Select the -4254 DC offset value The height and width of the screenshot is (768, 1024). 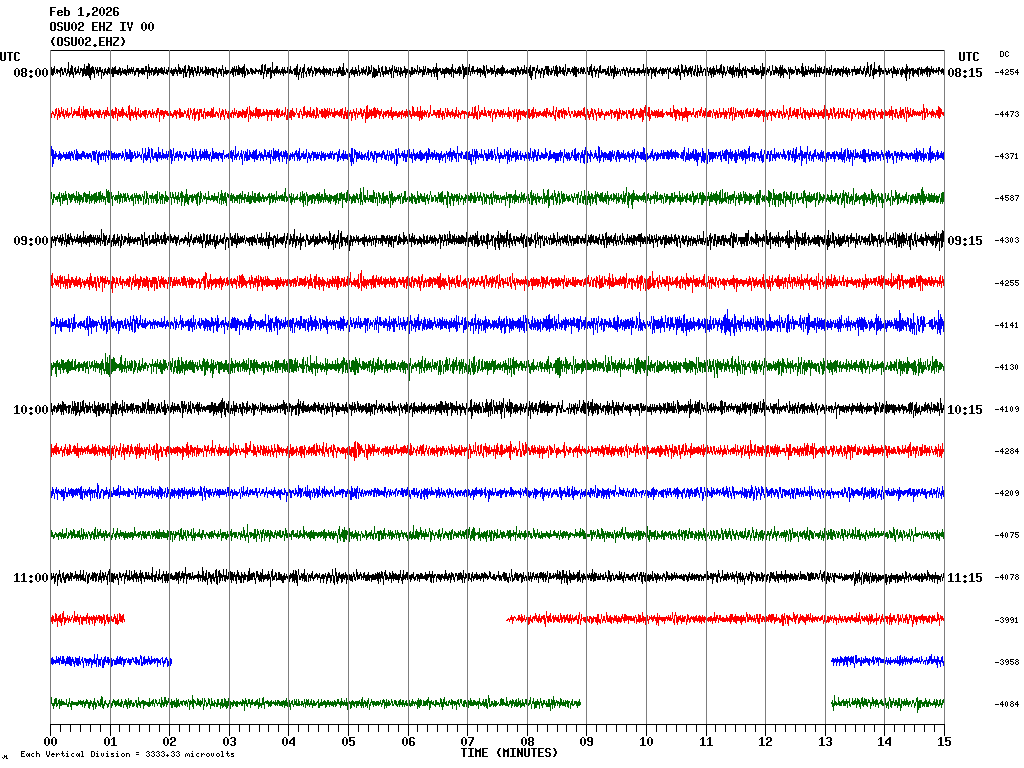point(1006,73)
